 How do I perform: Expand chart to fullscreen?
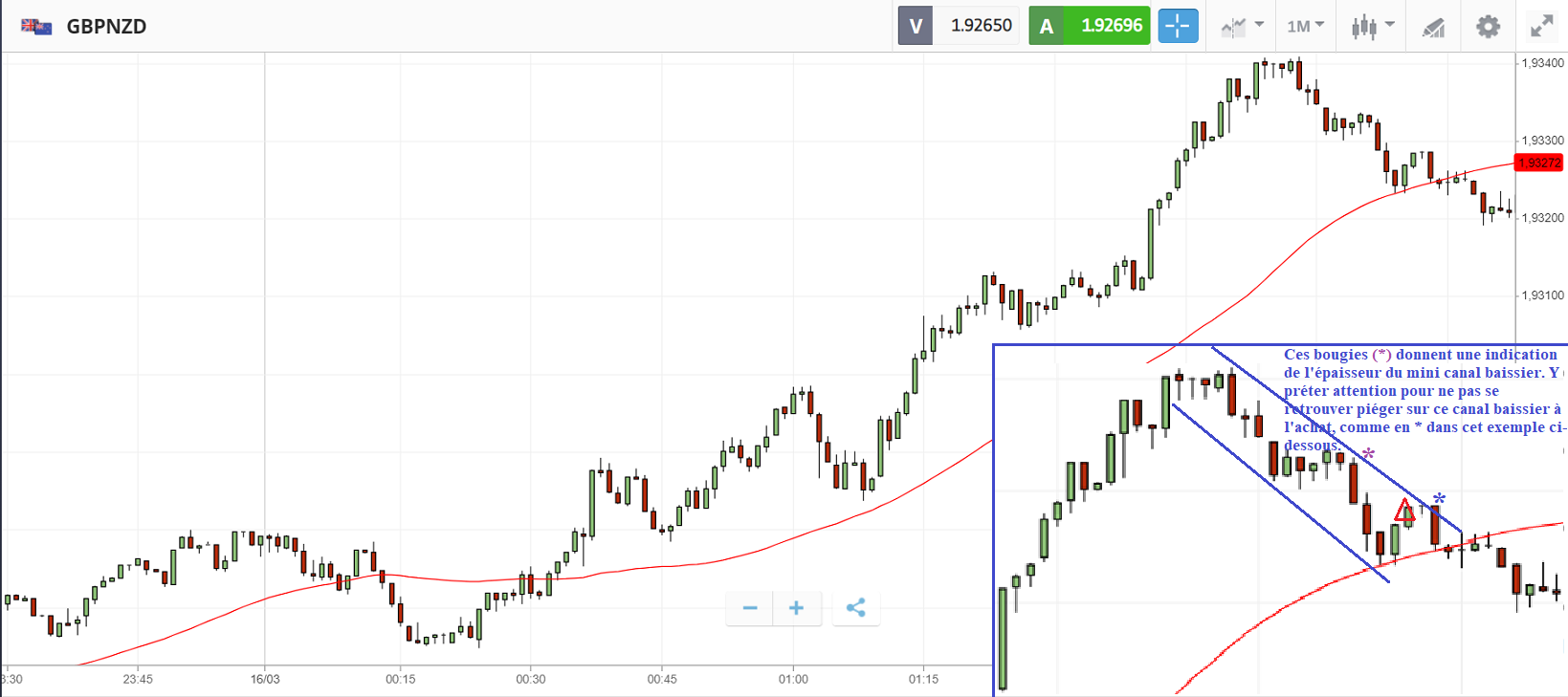(1541, 26)
